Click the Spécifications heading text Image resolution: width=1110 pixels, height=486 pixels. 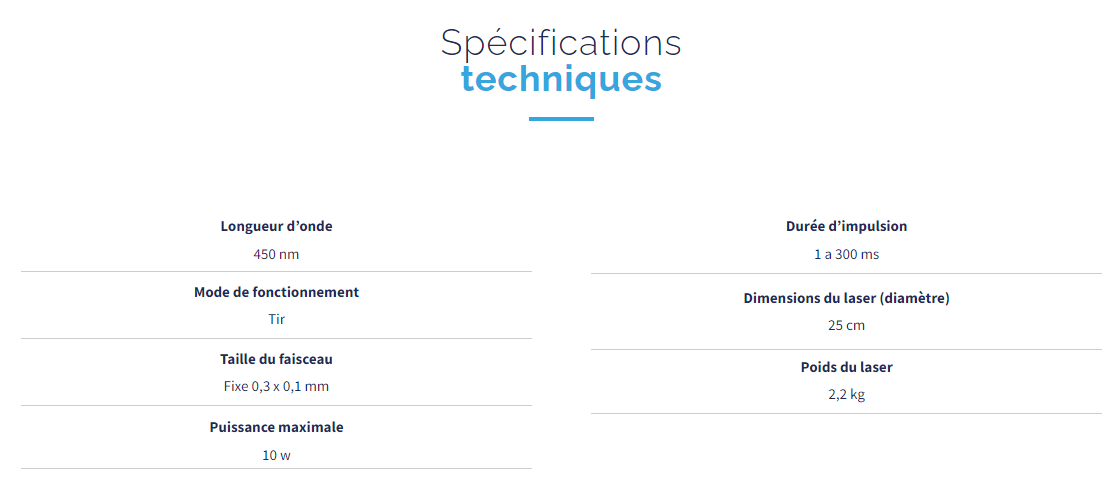click(561, 45)
